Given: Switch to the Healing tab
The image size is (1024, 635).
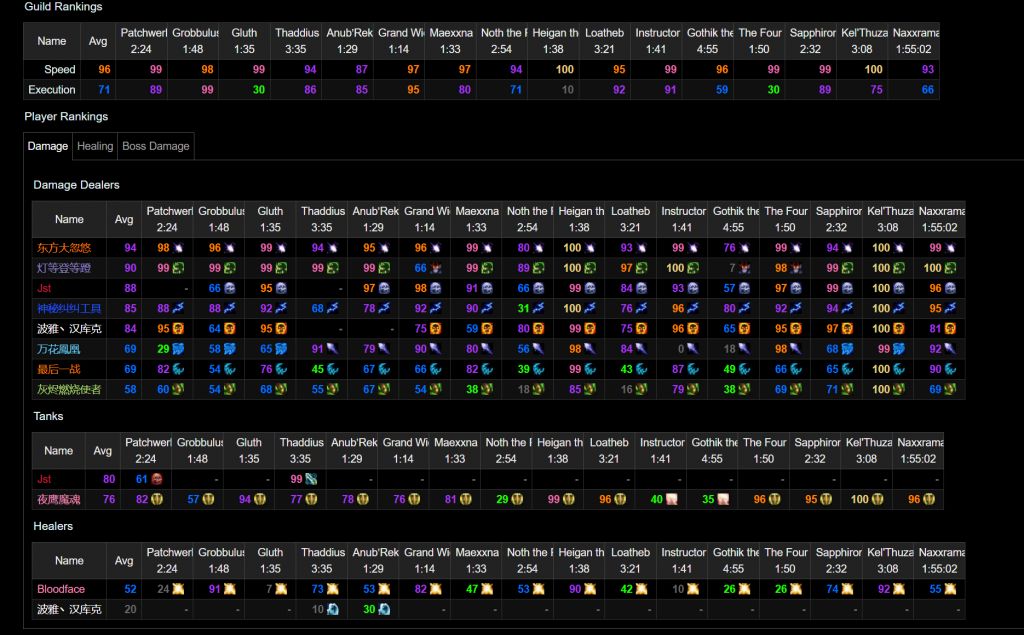Looking at the screenshot, I should 95,146.
